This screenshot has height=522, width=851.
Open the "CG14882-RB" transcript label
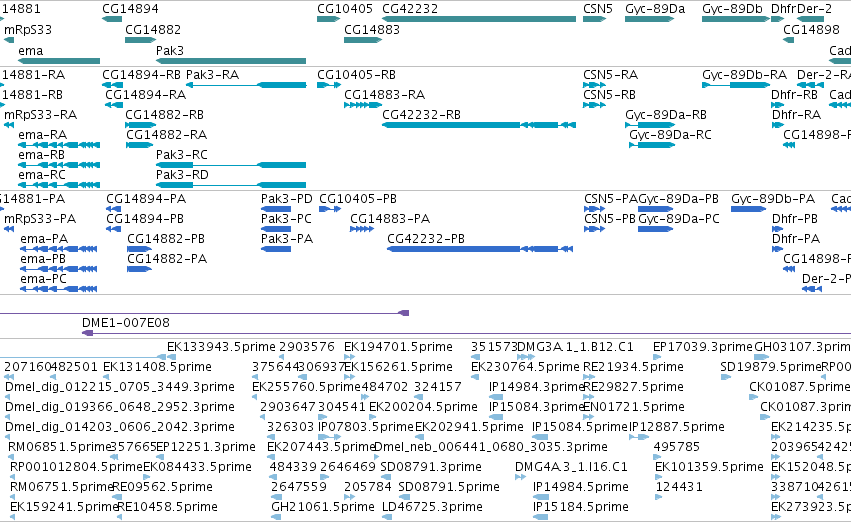point(164,114)
